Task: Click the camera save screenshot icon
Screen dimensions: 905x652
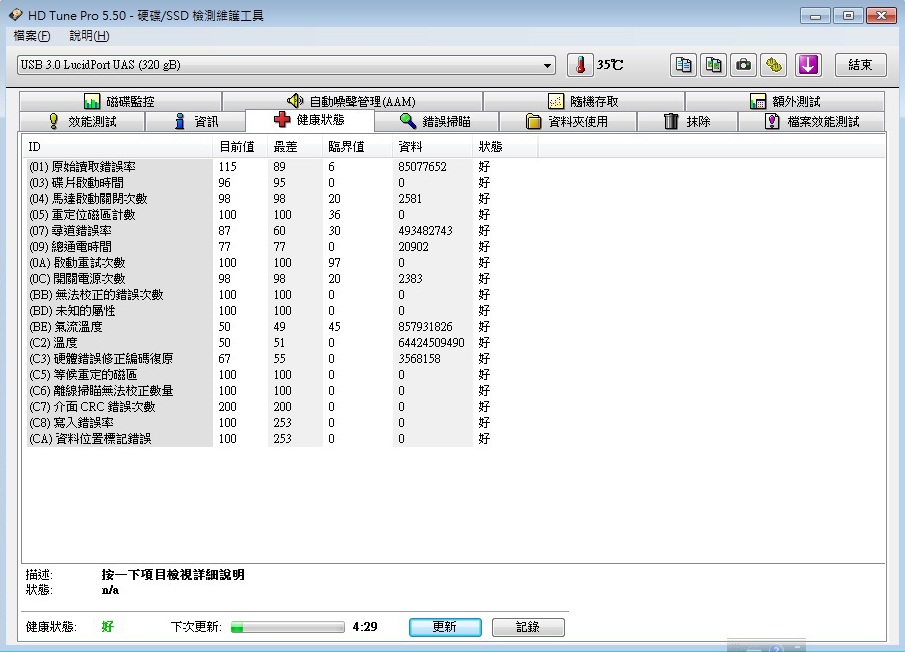Action: click(x=743, y=65)
